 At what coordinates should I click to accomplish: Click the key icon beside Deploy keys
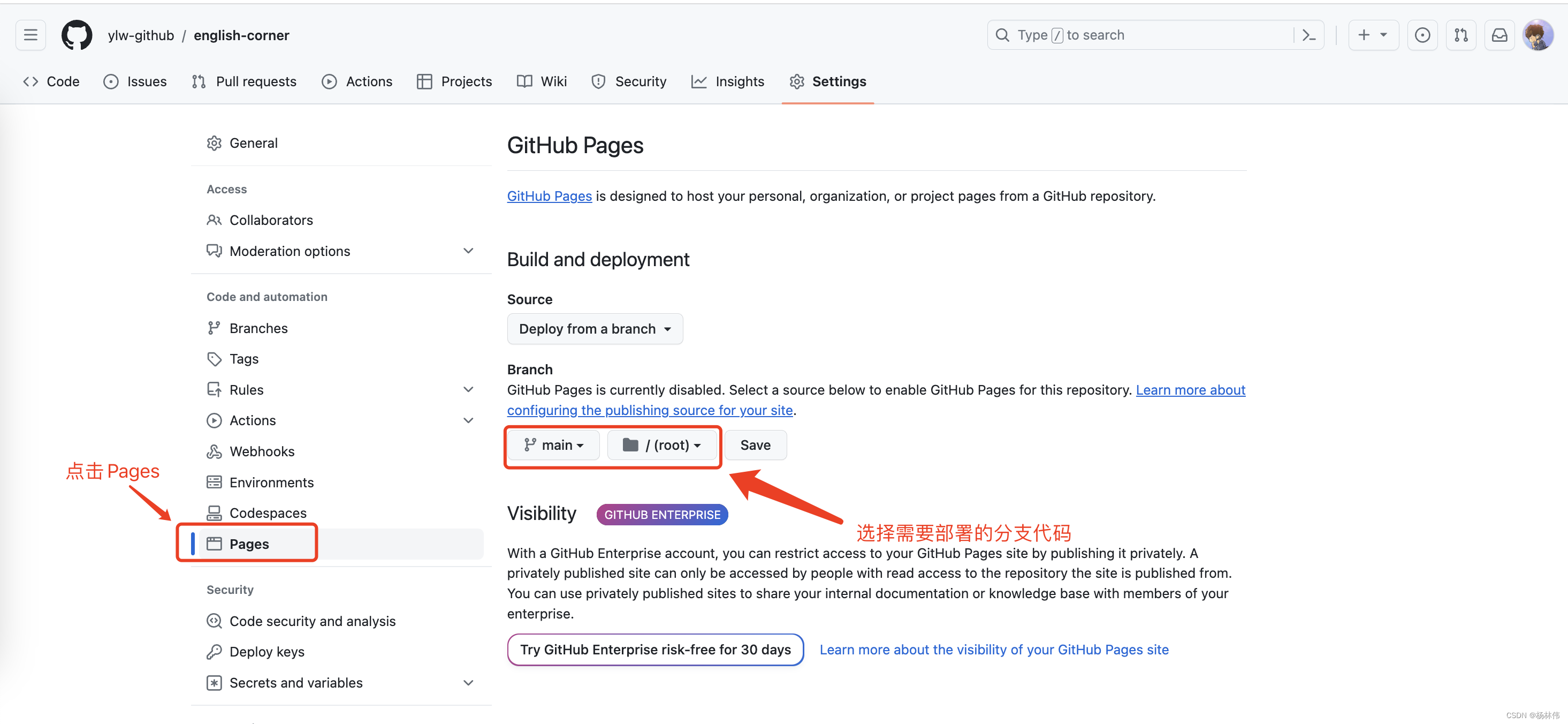[214, 652]
